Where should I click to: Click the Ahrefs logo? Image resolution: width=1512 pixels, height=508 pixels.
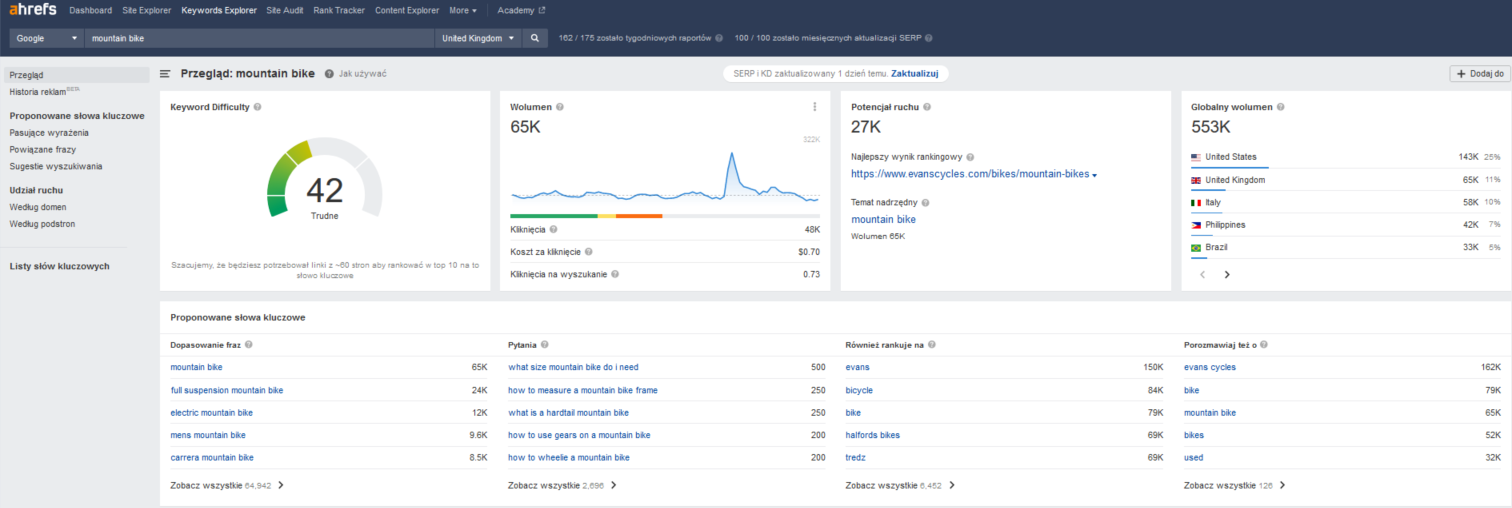[33, 10]
